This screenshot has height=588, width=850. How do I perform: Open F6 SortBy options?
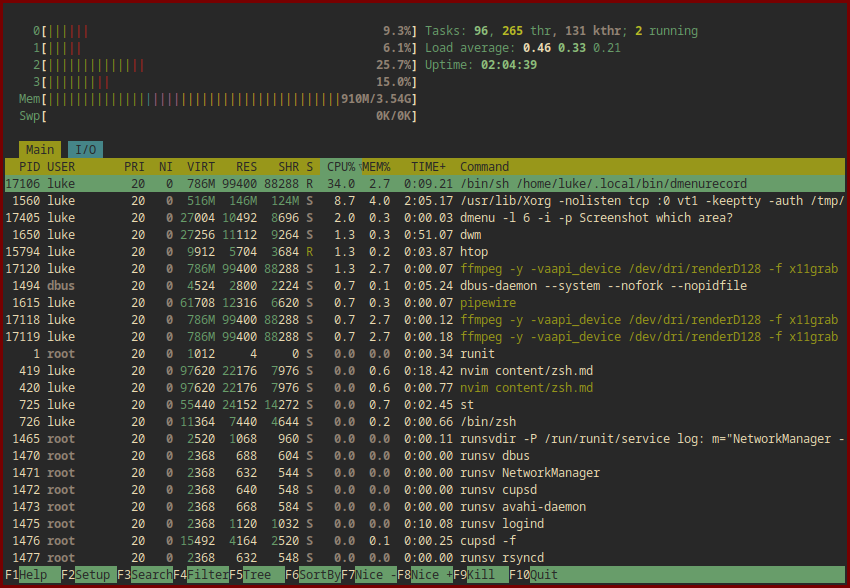[312, 575]
